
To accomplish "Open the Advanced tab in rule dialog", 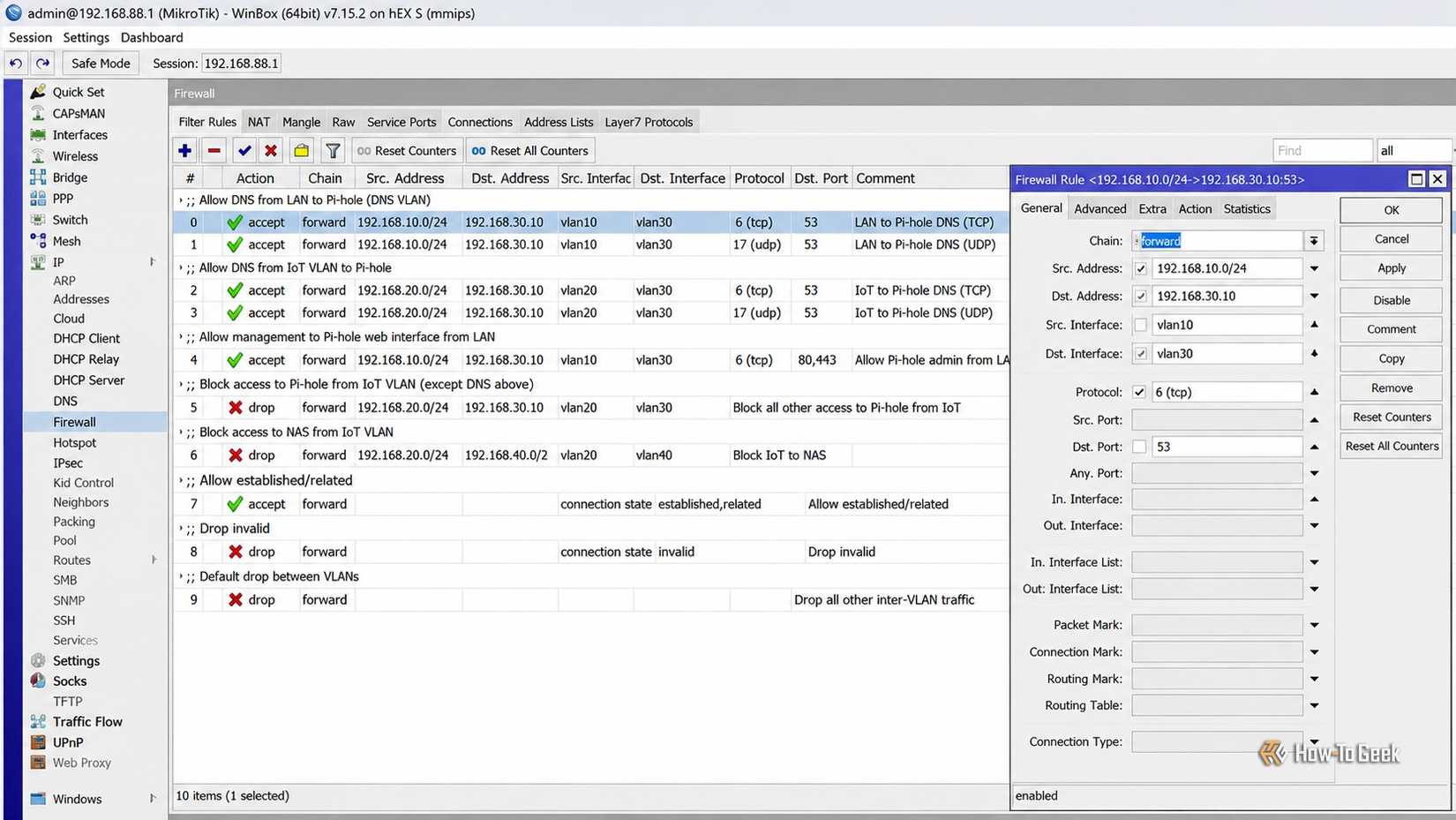I will point(1100,209).
